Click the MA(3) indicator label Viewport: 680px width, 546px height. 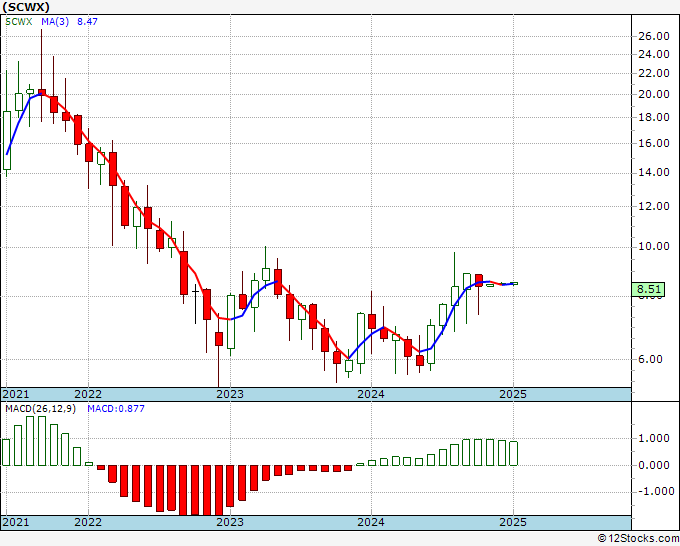coord(55,21)
